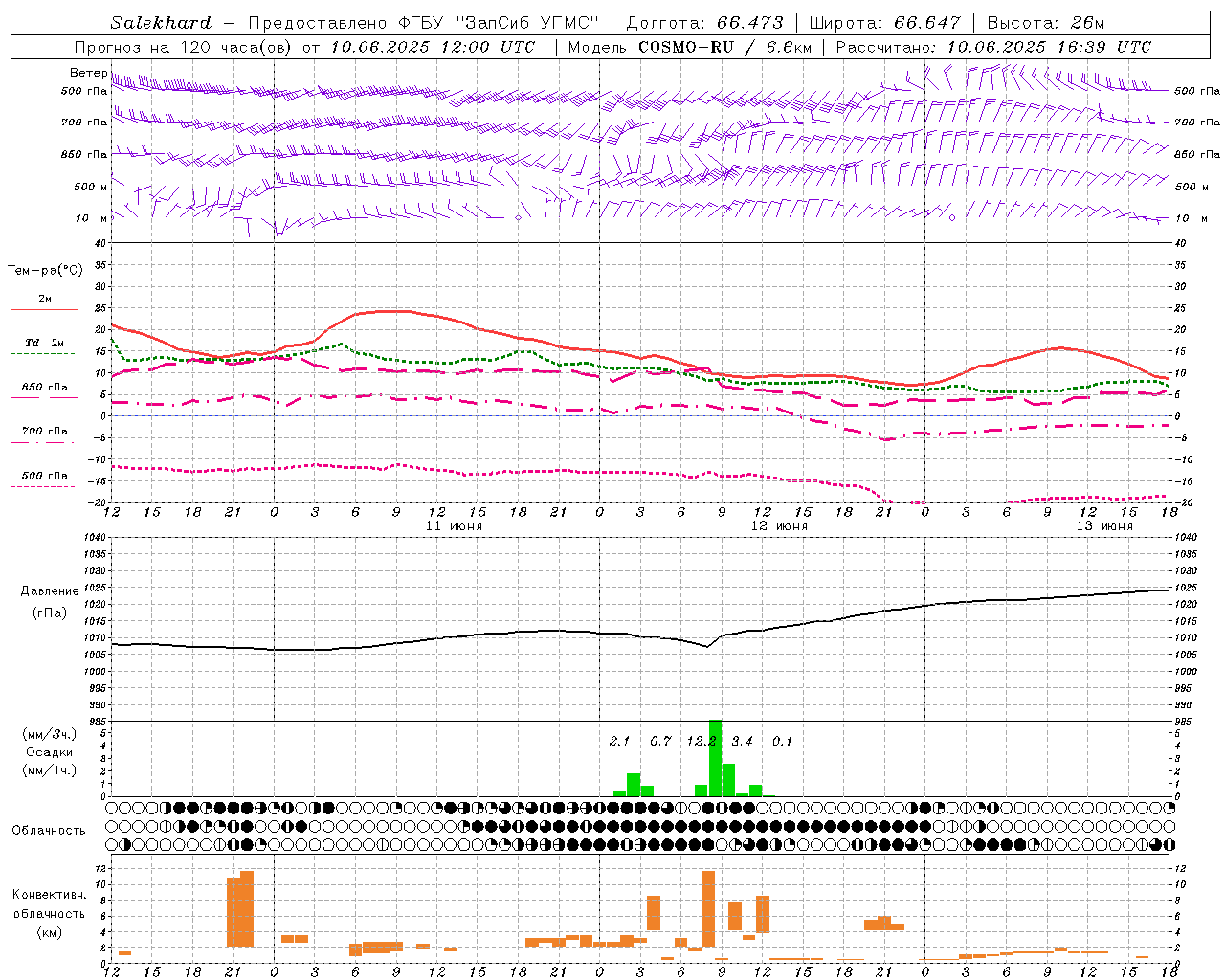Click the "Рассчитано: 10.06.2025 16:39 UTC" computed timestamp
The image size is (1225, 980).
[x=993, y=47]
